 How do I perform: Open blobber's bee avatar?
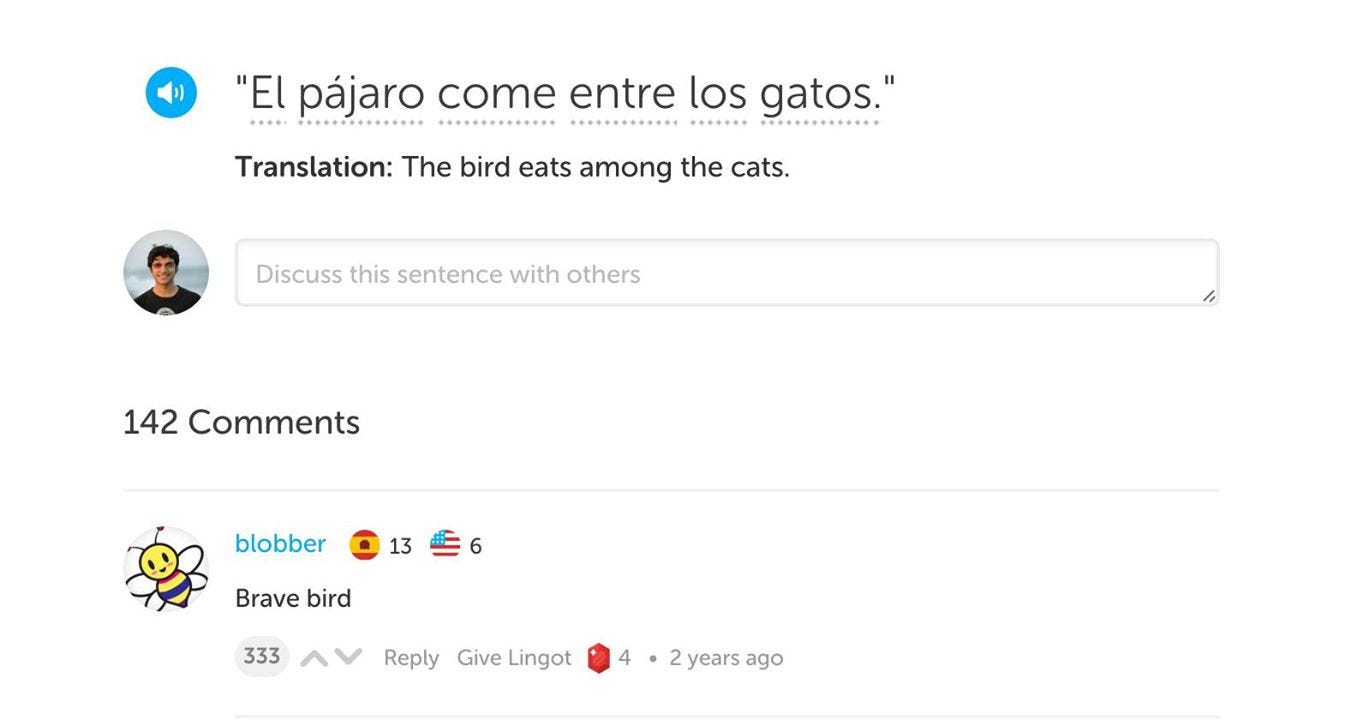coord(166,568)
